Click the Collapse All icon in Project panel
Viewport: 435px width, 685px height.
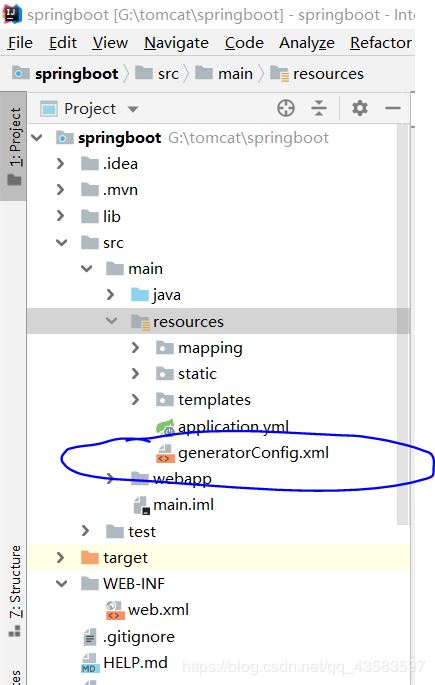click(319, 108)
